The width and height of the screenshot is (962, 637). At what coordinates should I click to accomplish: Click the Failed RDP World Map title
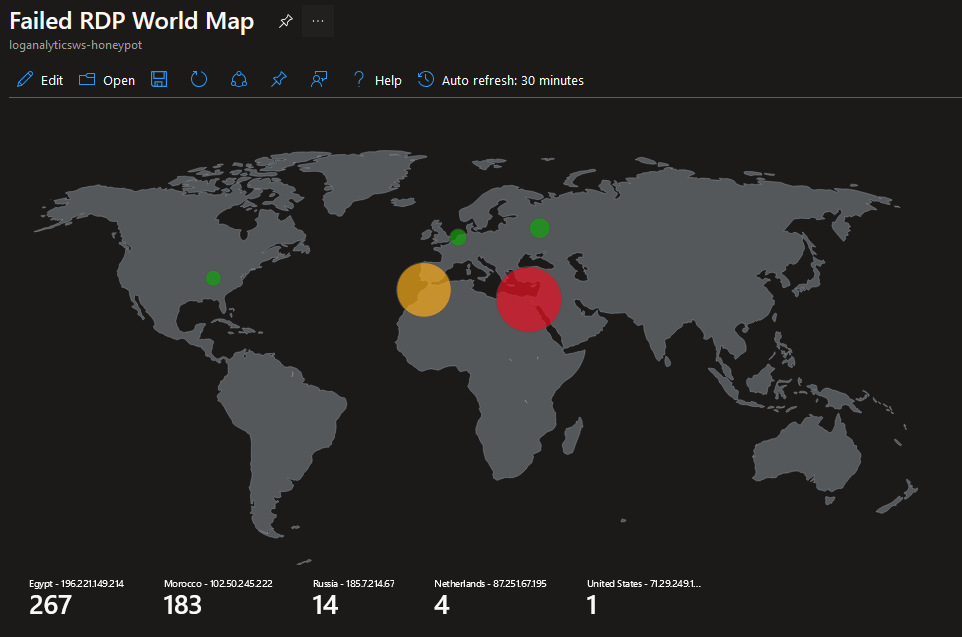[132, 21]
